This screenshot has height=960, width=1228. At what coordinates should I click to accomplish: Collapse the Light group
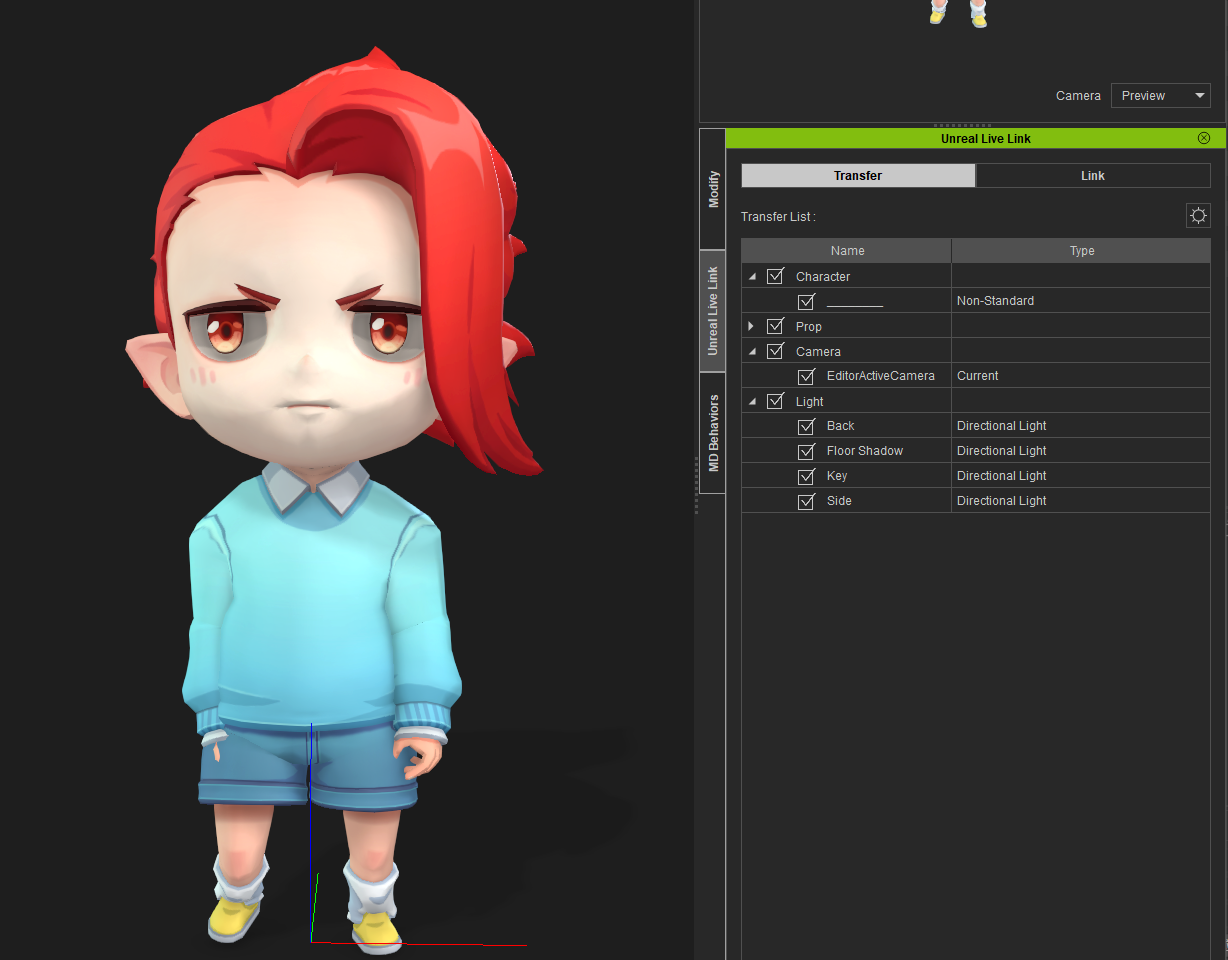[x=752, y=402]
